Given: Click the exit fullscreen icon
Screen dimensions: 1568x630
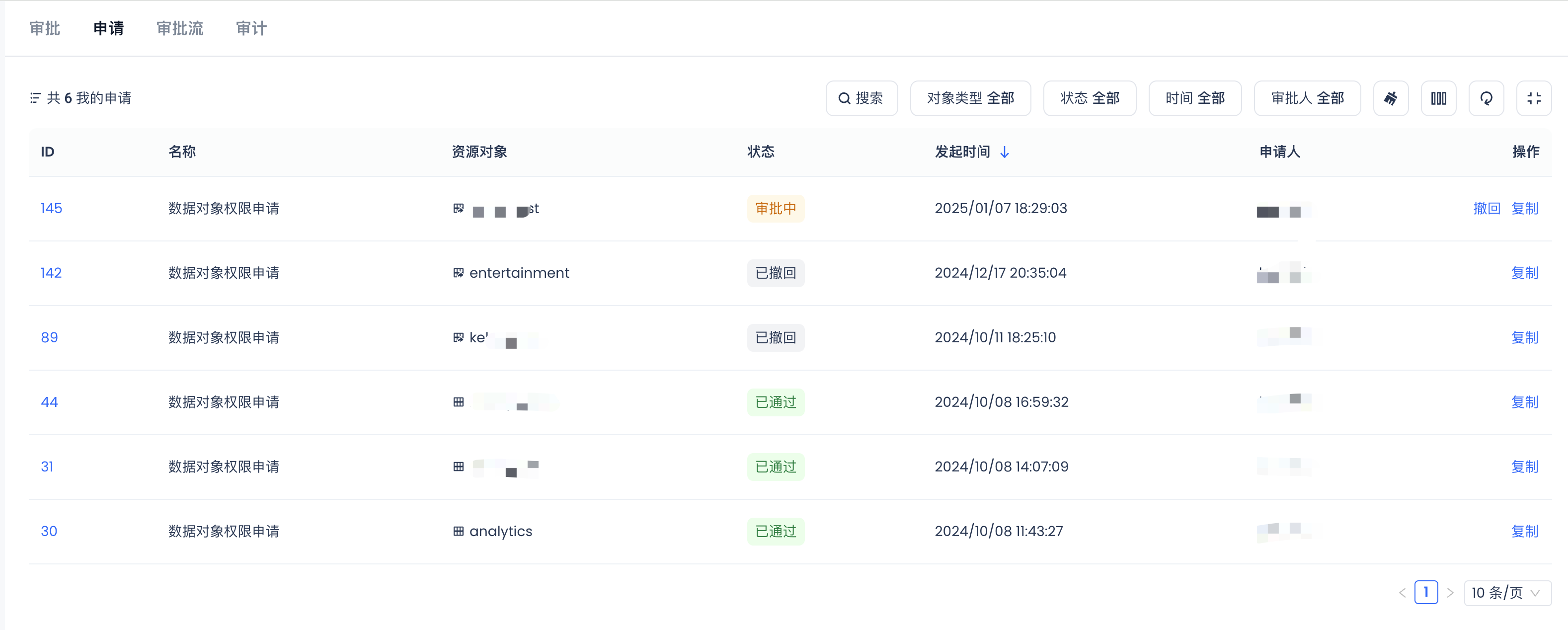Looking at the screenshot, I should pos(1533,98).
